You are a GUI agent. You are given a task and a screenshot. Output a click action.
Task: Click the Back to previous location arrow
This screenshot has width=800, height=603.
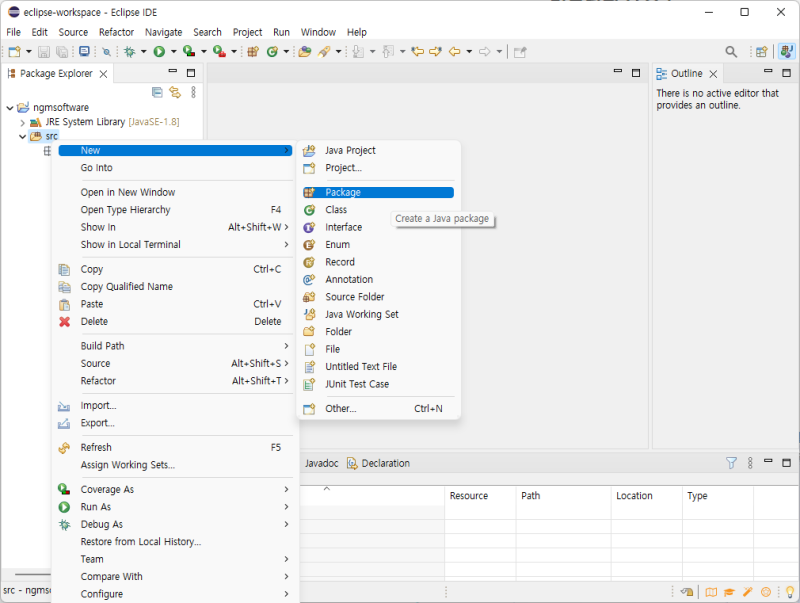click(454, 52)
